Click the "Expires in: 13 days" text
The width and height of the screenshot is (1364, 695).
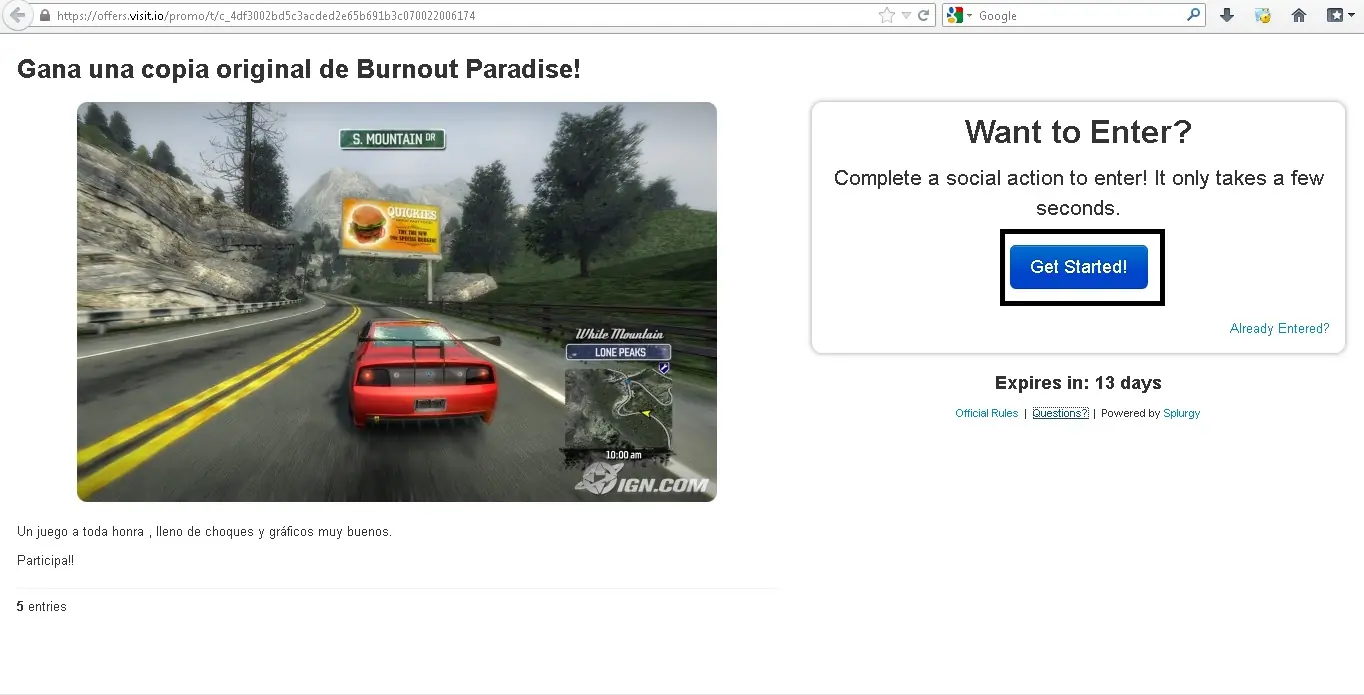point(1078,383)
